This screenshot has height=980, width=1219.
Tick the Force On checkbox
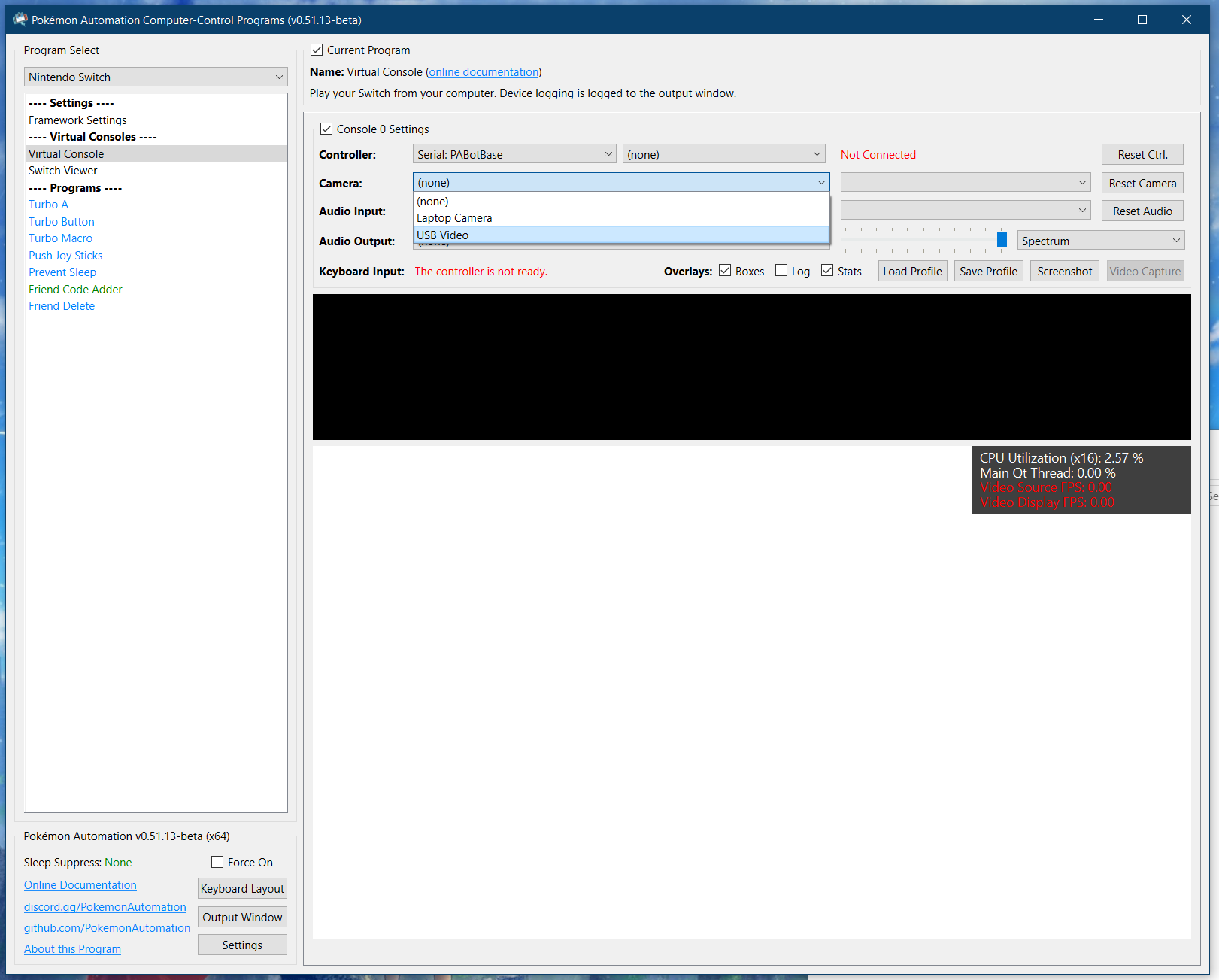[x=218, y=862]
